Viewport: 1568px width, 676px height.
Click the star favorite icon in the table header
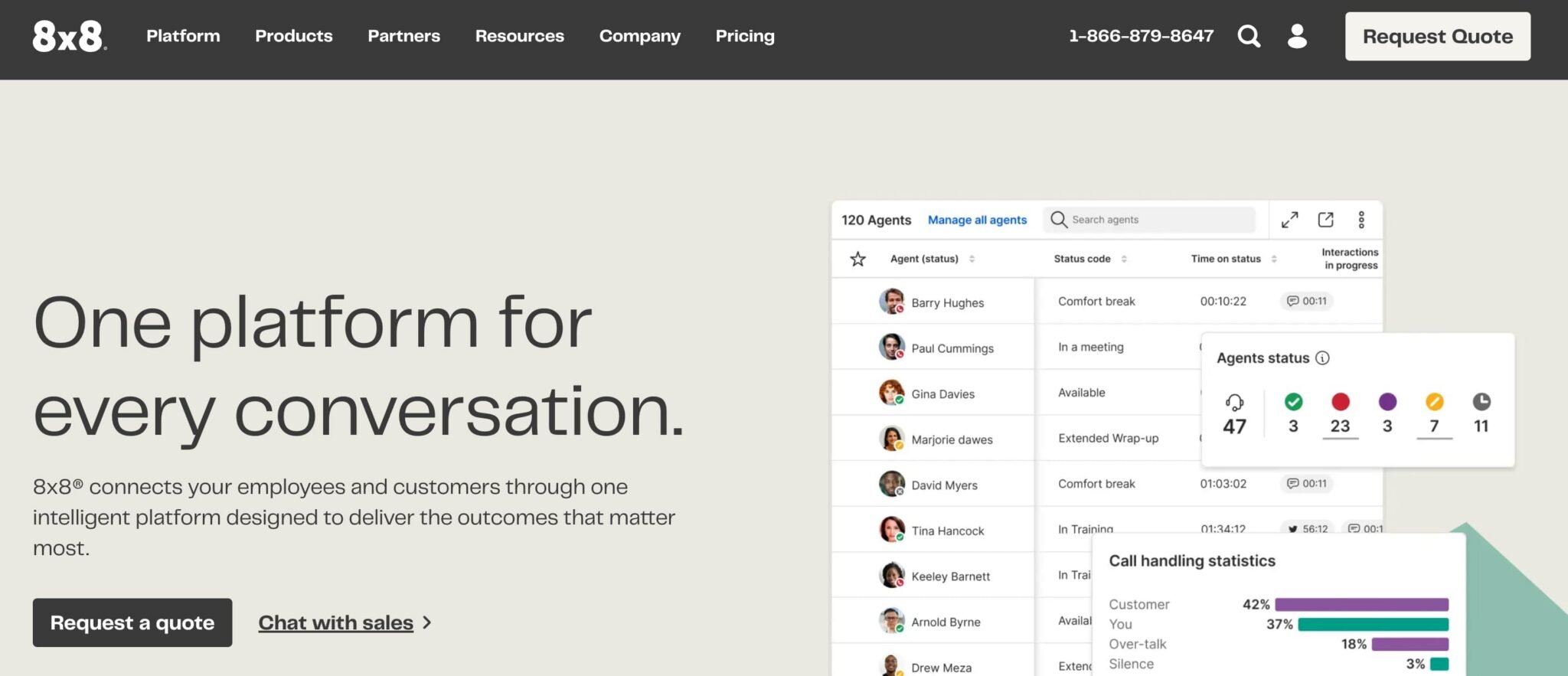[x=857, y=259]
